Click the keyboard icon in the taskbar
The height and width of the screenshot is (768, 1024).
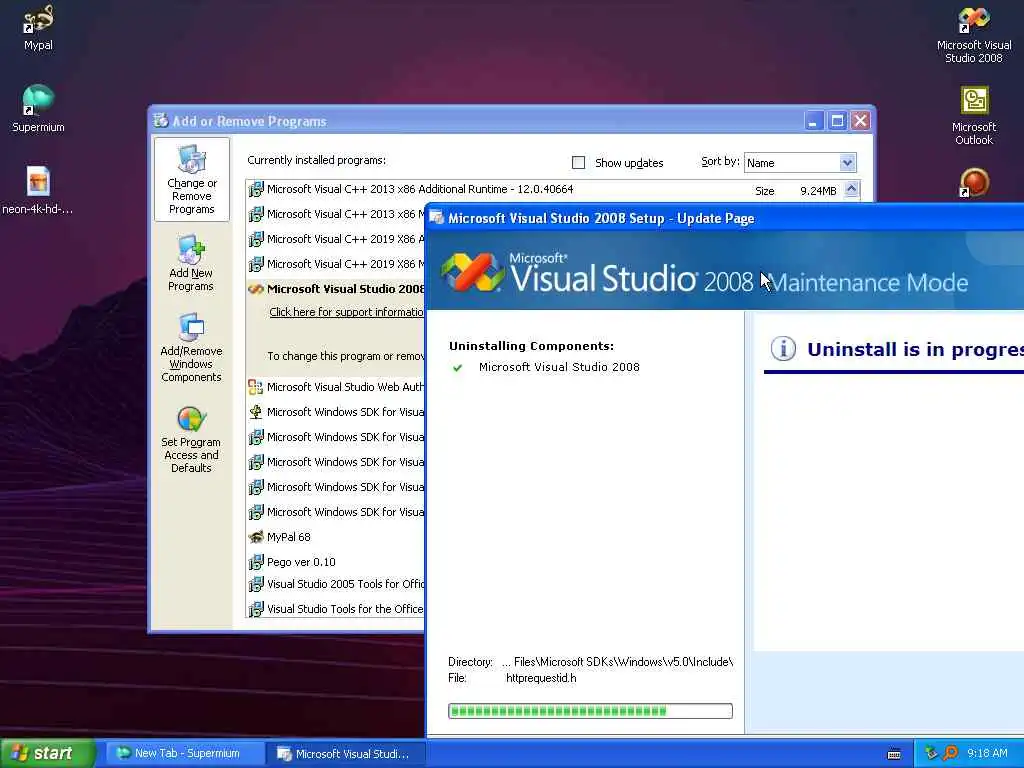click(894, 754)
